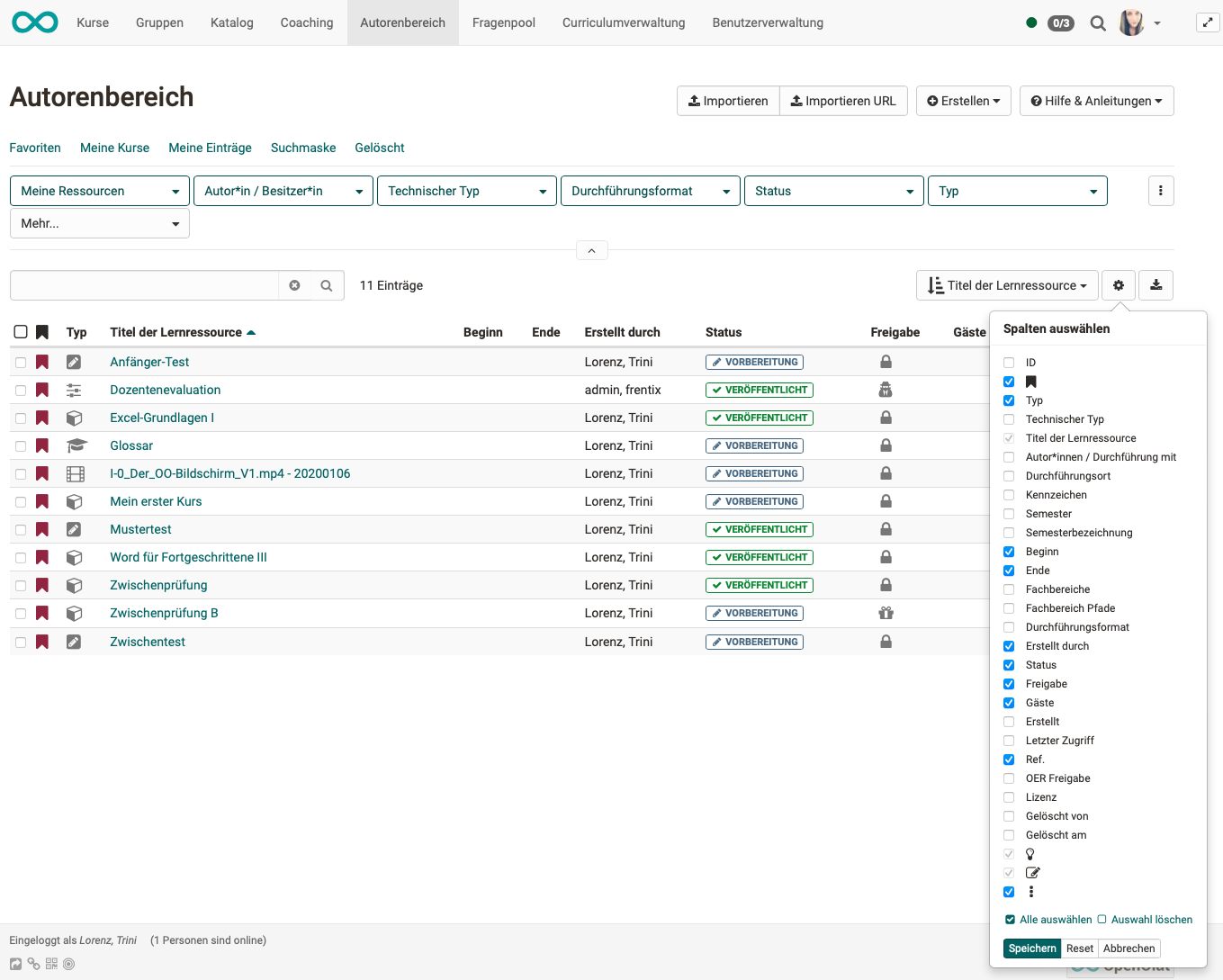Click the gear icon for column settings
Viewport: 1223px width, 980px height.
point(1118,285)
